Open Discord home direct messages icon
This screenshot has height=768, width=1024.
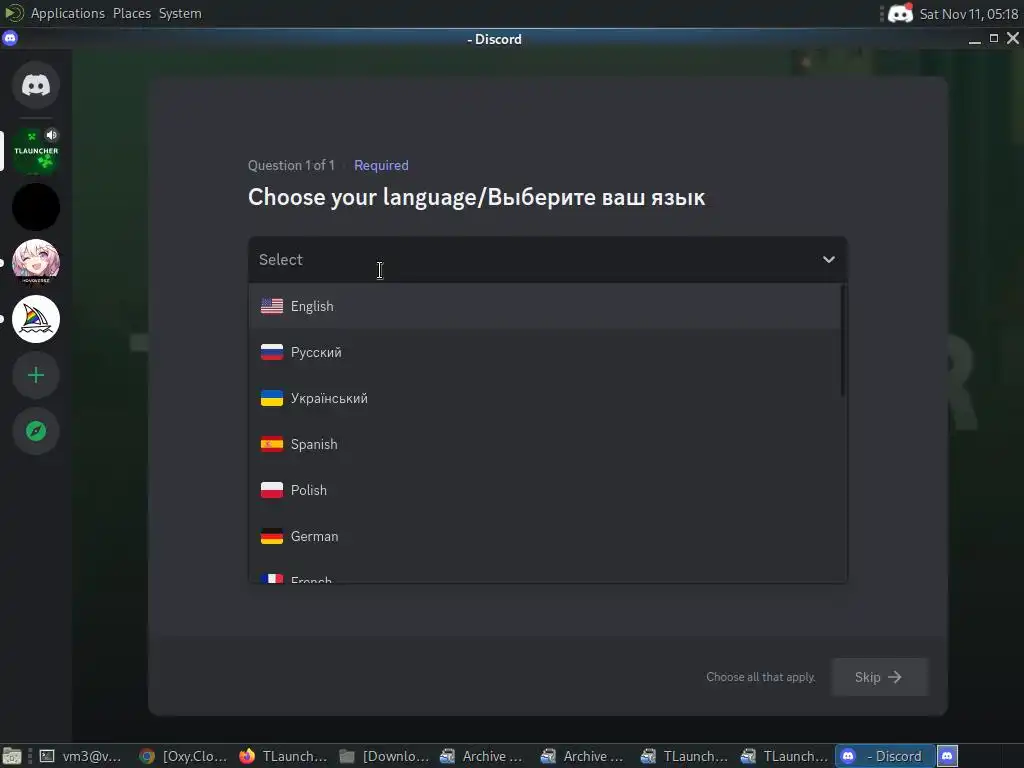click(x=36, y=85)
